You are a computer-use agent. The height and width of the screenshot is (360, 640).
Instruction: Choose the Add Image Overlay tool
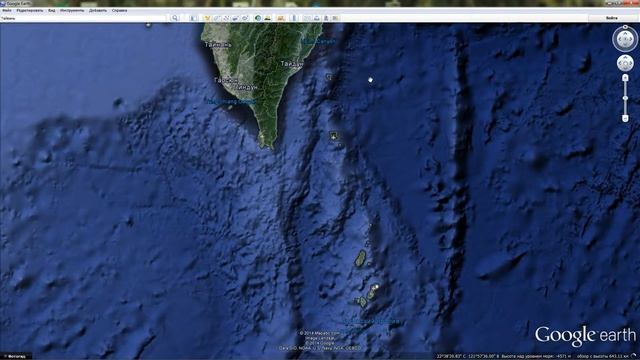pos(236,18)
